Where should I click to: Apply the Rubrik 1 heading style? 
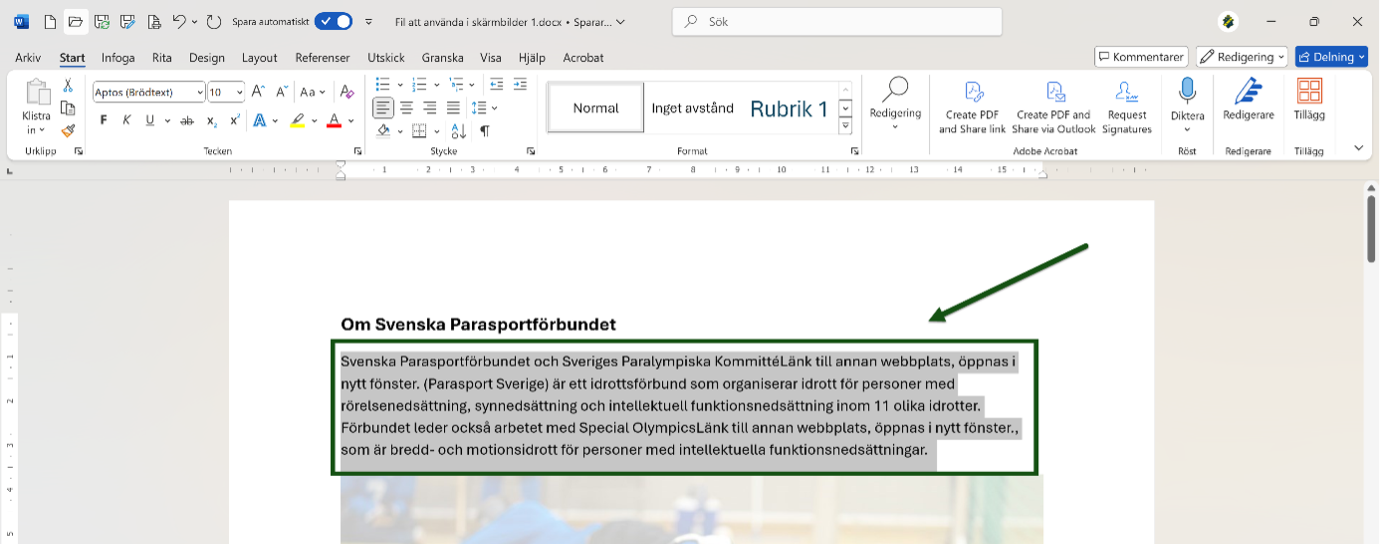pos(789,108)
